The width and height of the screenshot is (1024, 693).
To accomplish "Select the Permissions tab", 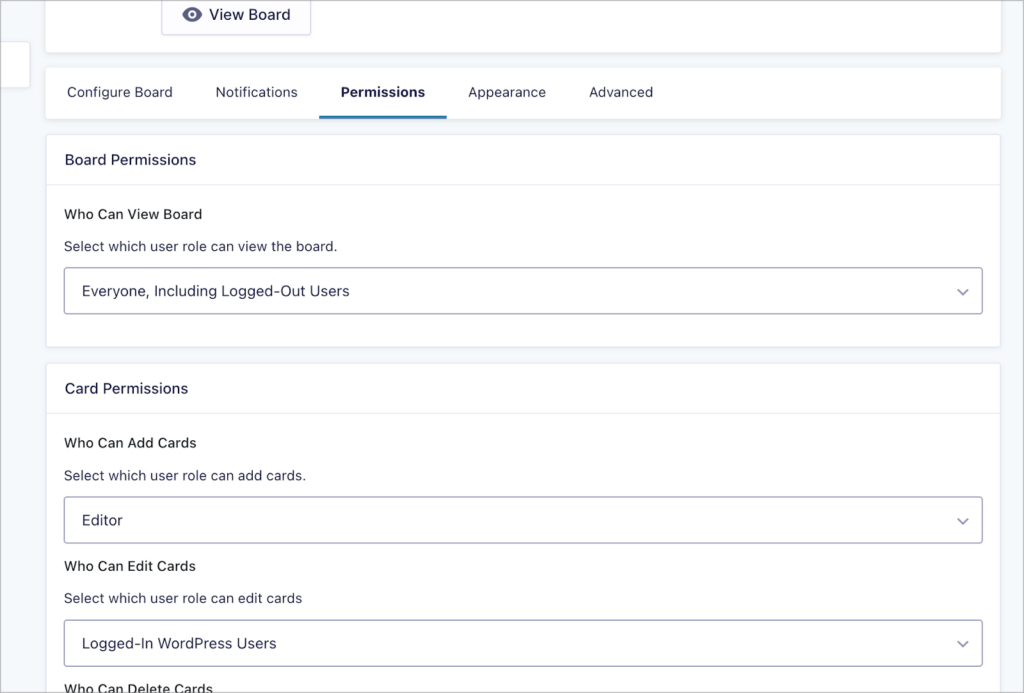I will coord(382,92).
